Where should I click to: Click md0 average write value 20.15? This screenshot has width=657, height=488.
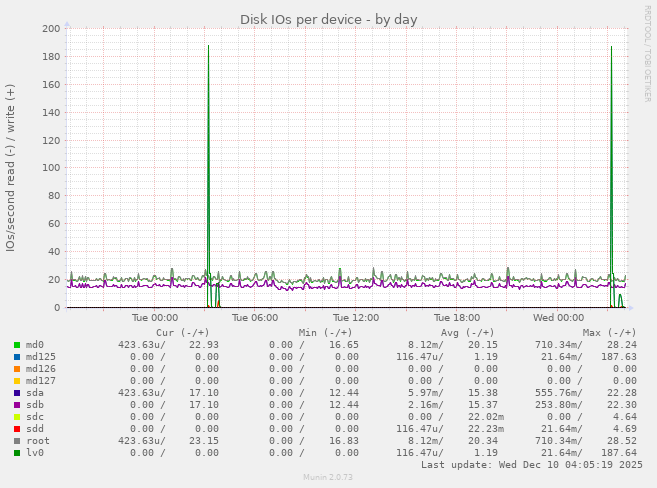[x=483, y=345]
